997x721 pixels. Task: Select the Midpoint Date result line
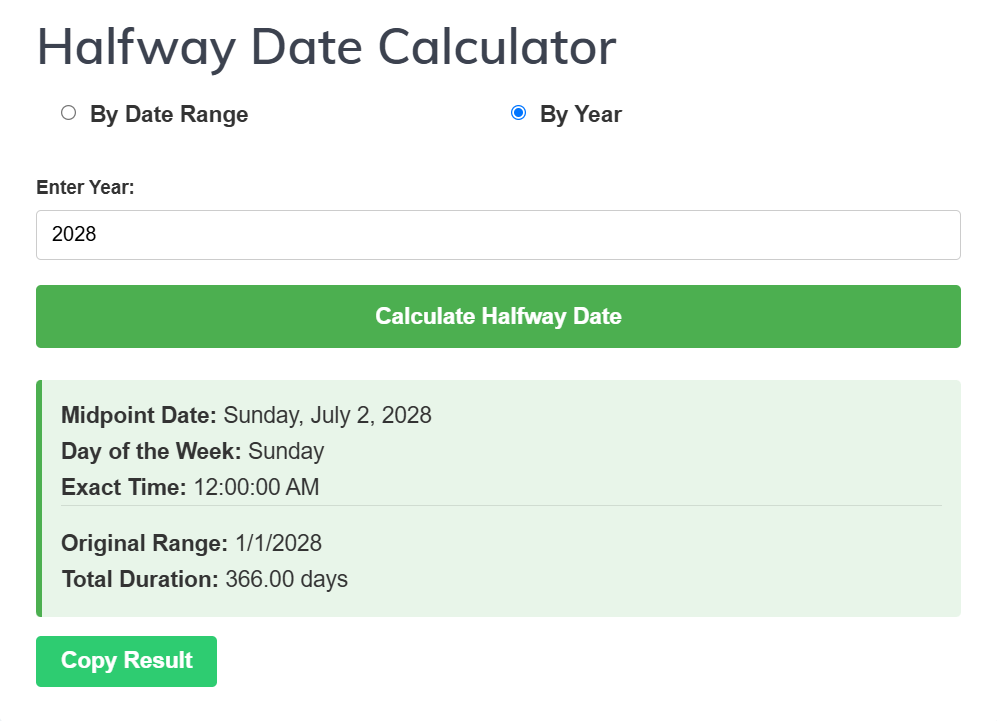point(246,415)
